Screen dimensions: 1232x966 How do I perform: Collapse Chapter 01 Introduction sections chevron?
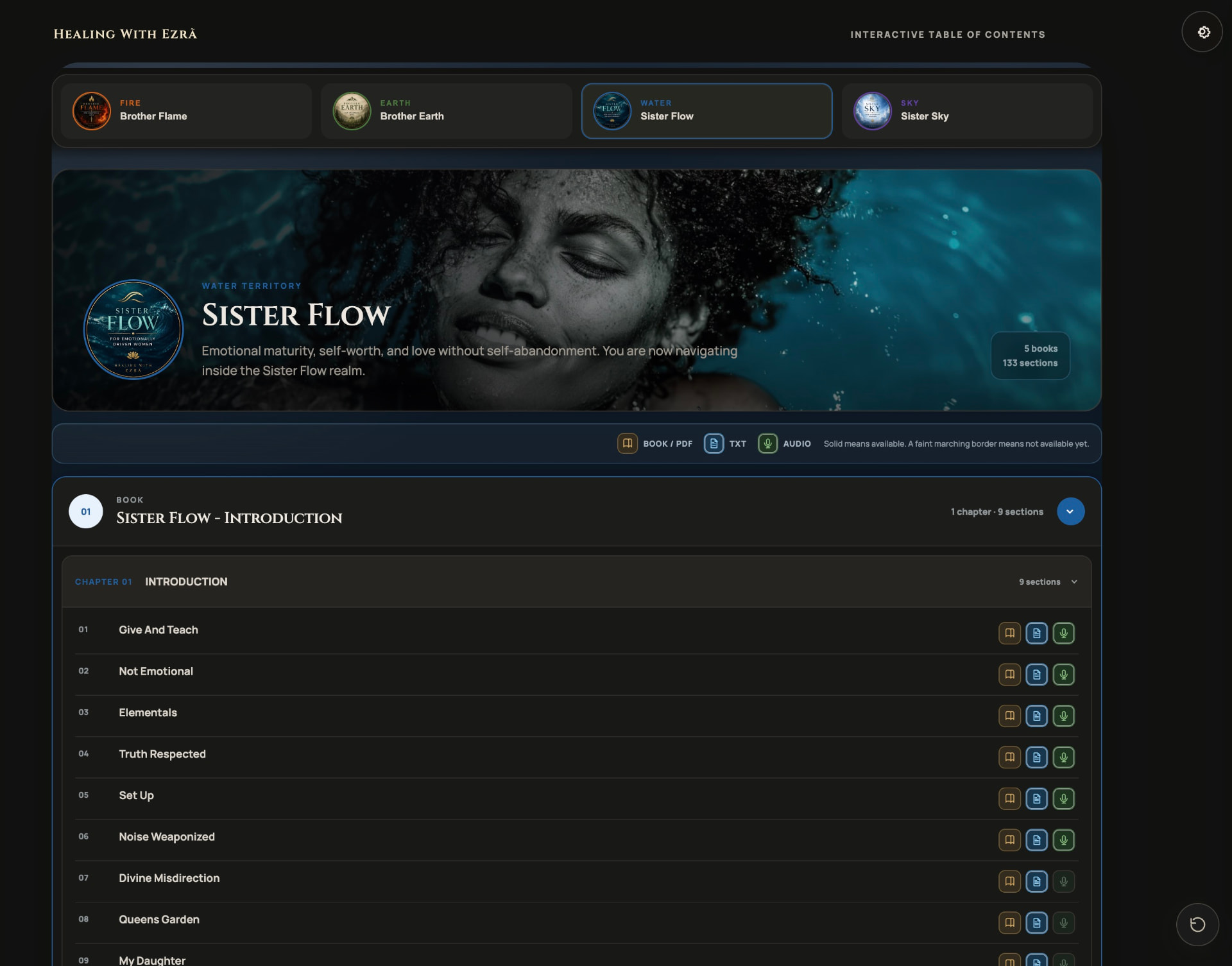coord(1074,582)
